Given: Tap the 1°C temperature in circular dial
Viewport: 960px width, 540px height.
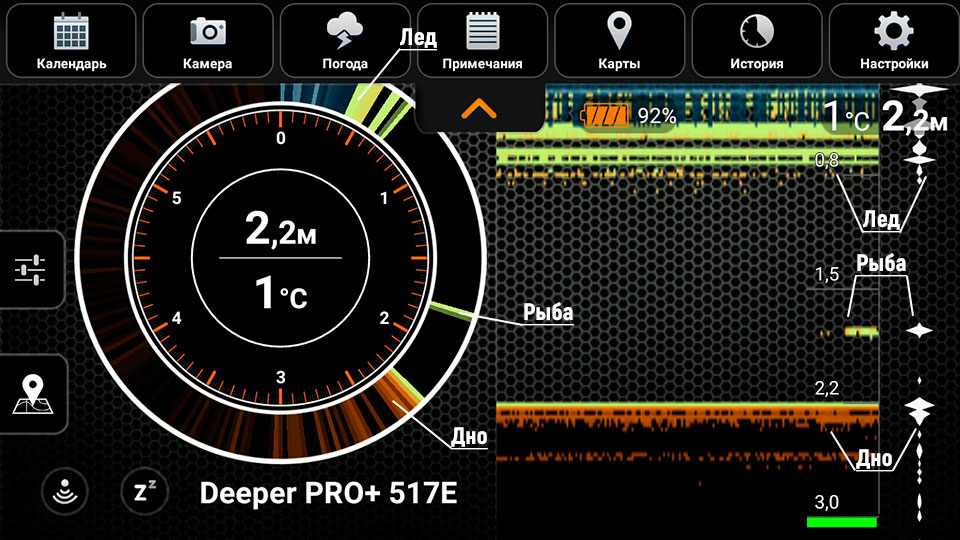Looking at the screenshot, I should click(280, 294).
